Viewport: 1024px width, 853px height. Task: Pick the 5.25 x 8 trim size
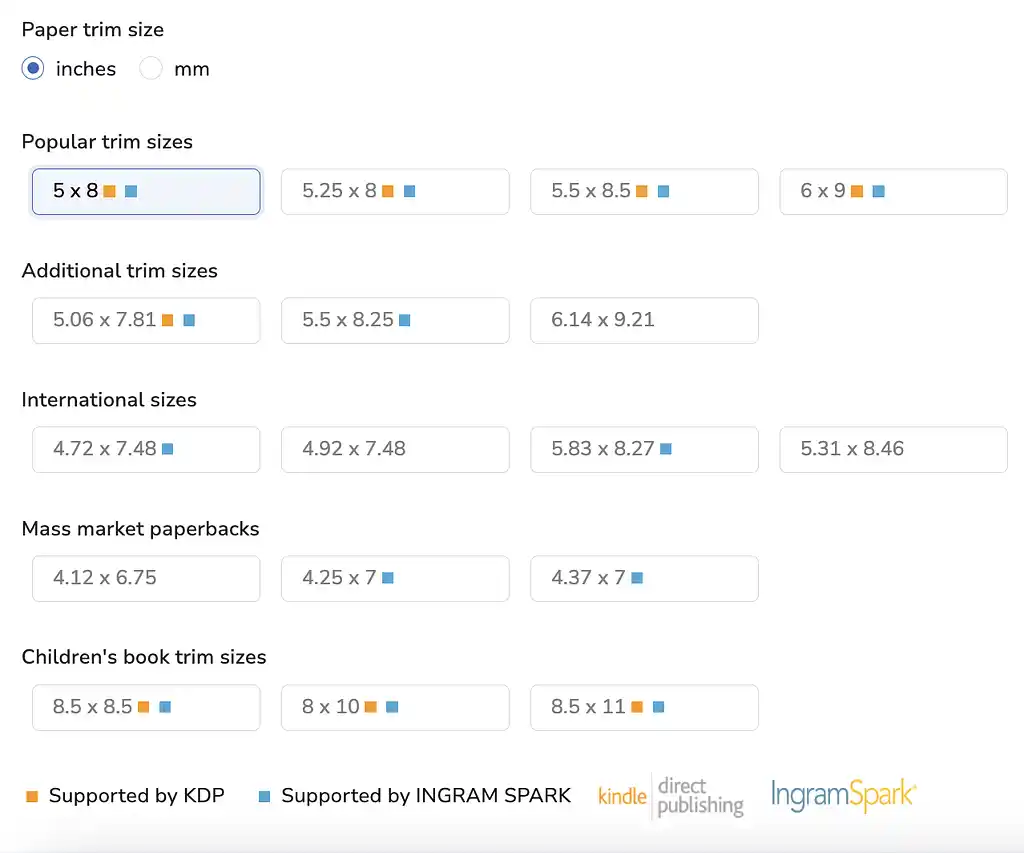click(x=395, y=191)
